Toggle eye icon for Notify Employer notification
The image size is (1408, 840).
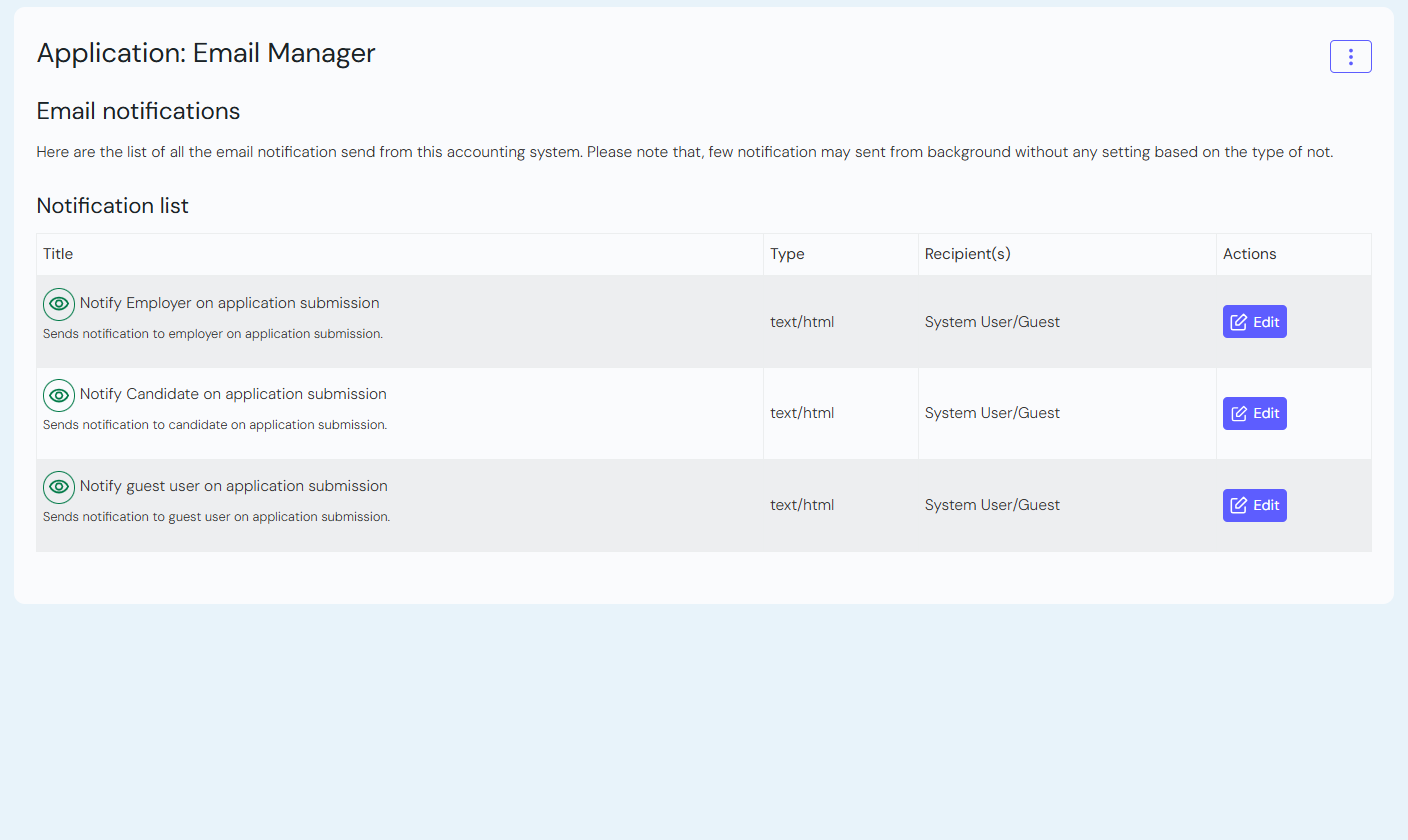(x=59, y=304)
